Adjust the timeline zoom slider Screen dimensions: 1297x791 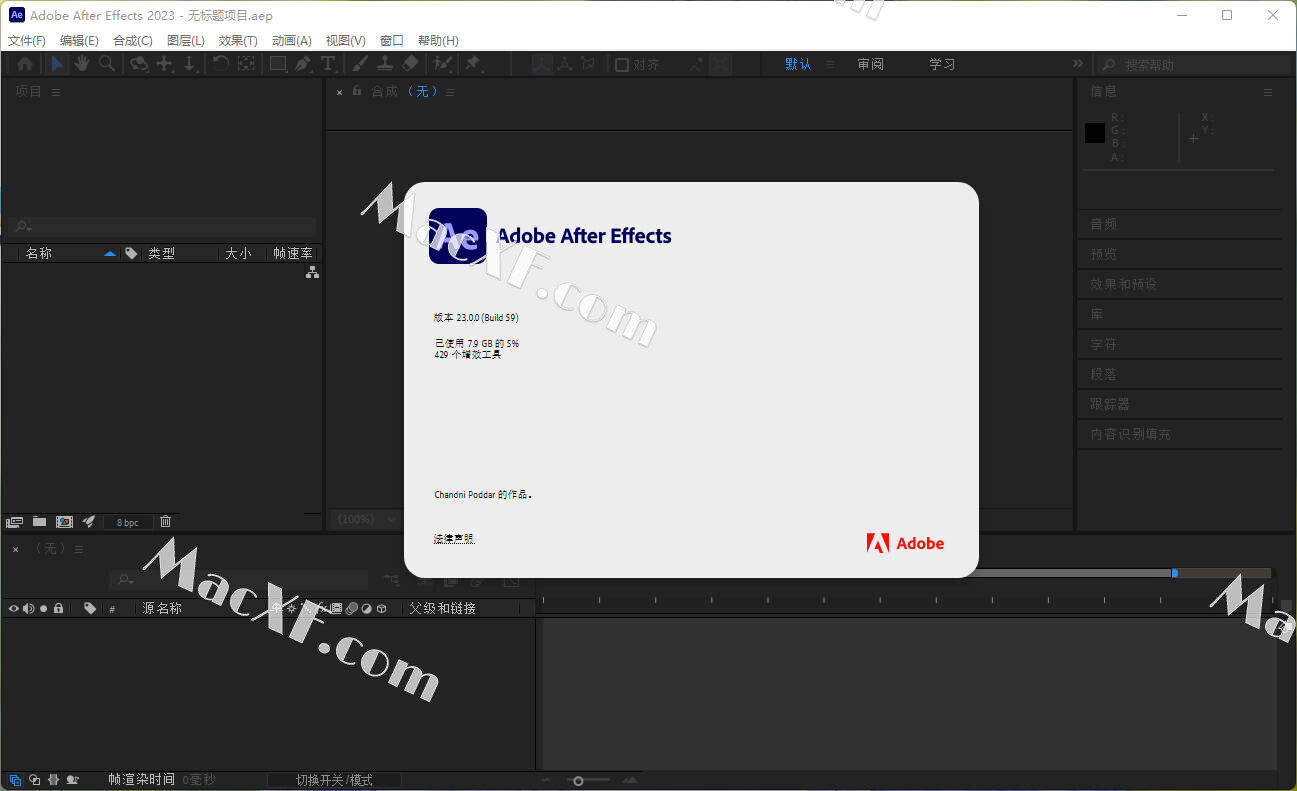(578, 780)
